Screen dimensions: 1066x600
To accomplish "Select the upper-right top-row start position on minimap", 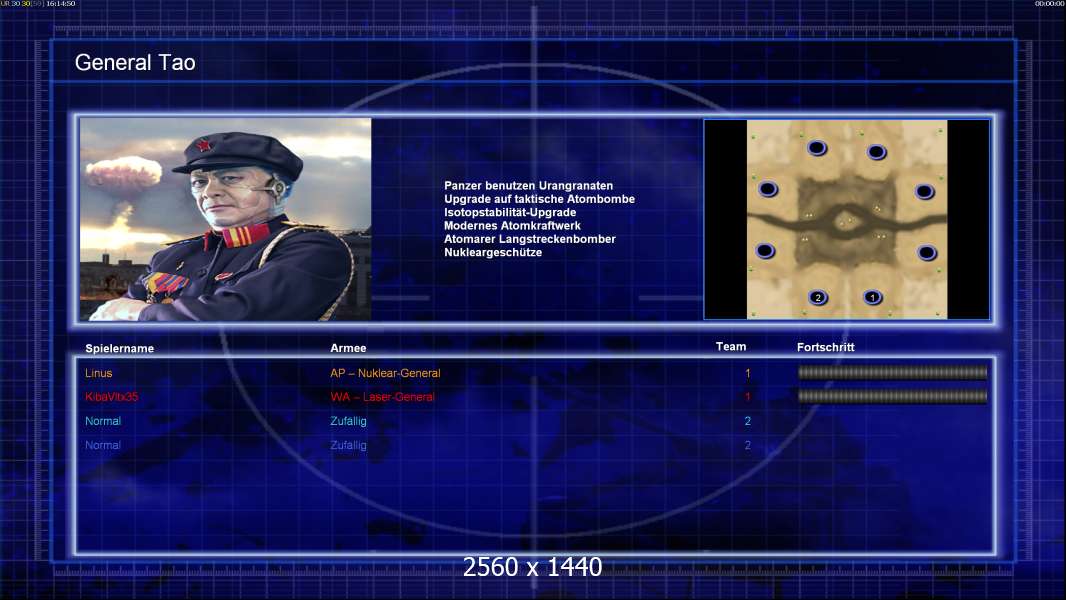I will [876, 152].
